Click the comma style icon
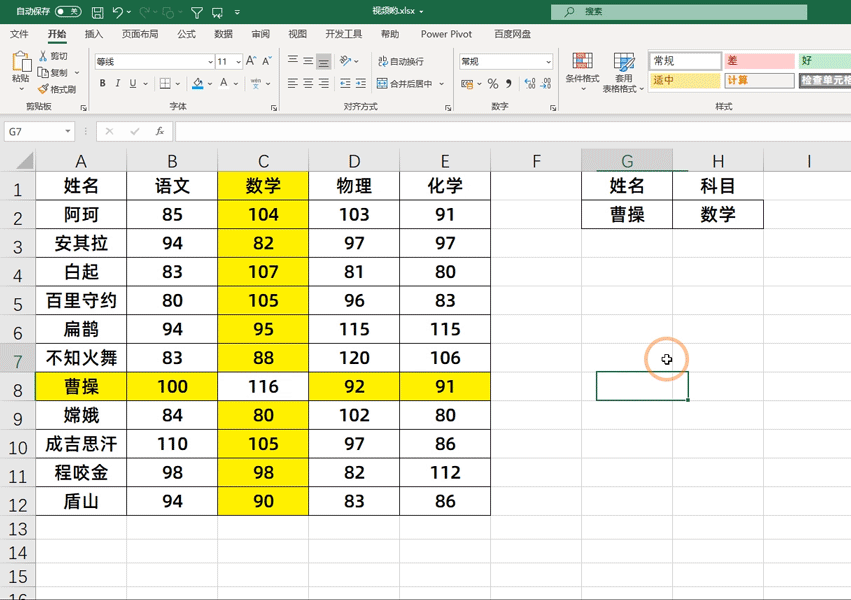Image resolution: width=851 pixels, height=600 pixels. [509, 84]
